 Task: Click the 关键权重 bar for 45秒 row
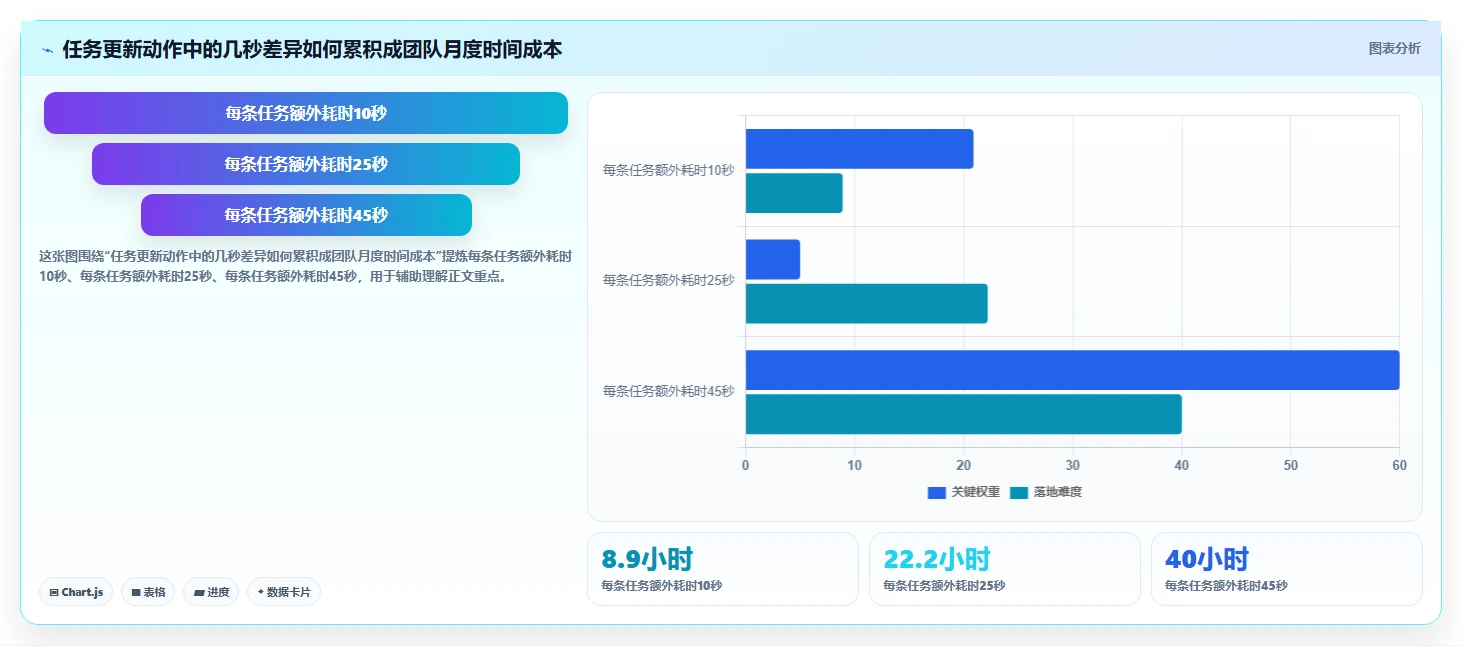point(1072,370)
